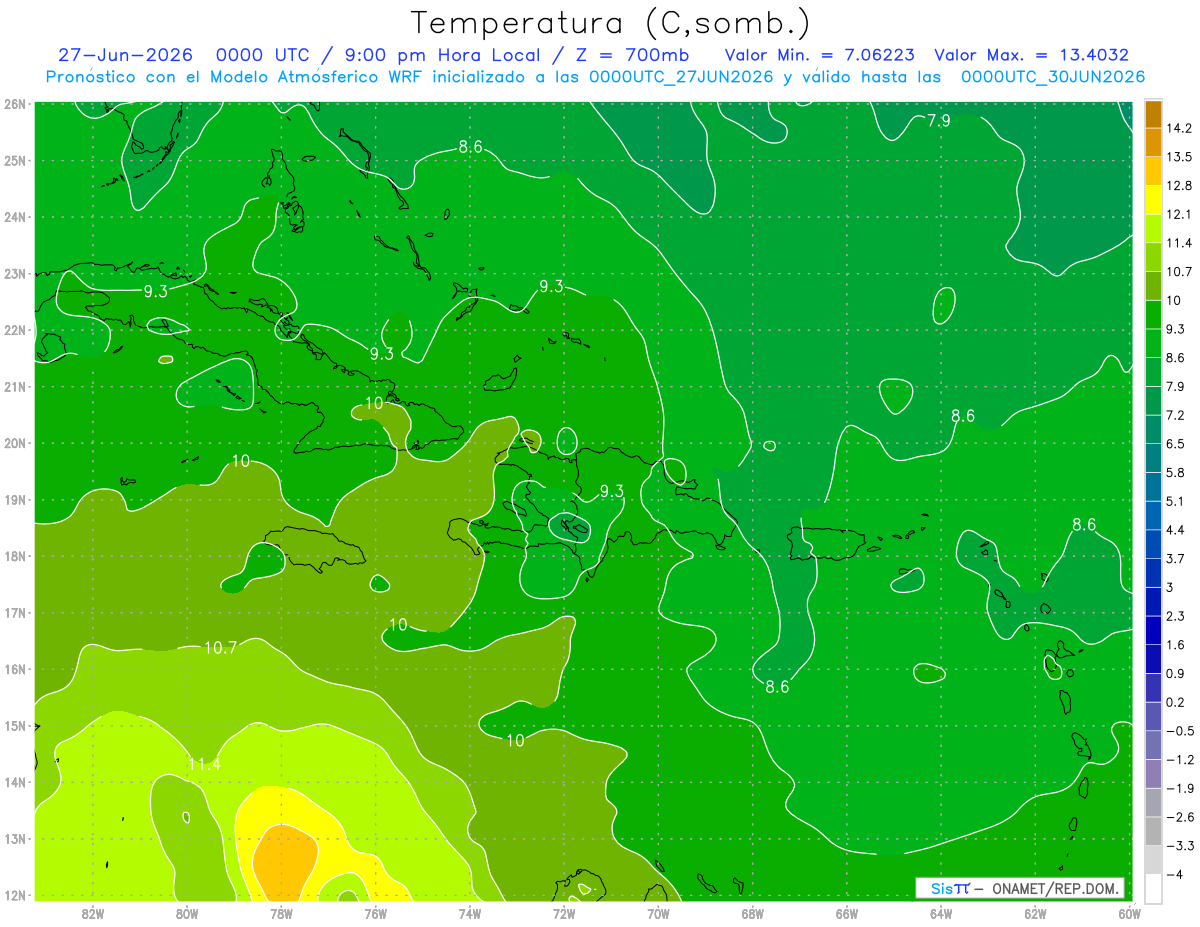This screenshot has height=927, width=1200.
Task: Click the '78W' longitude axis label
Action: (281, 913)
